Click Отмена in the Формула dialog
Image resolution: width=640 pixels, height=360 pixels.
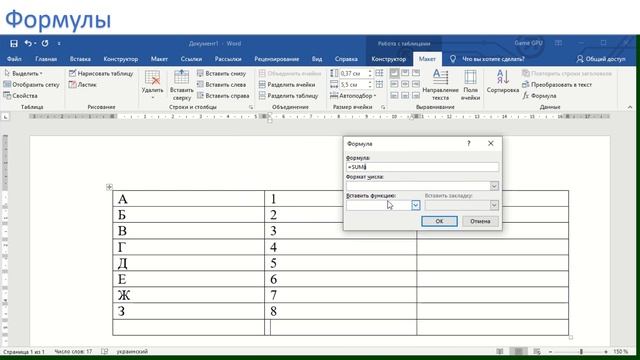(480, 221)
